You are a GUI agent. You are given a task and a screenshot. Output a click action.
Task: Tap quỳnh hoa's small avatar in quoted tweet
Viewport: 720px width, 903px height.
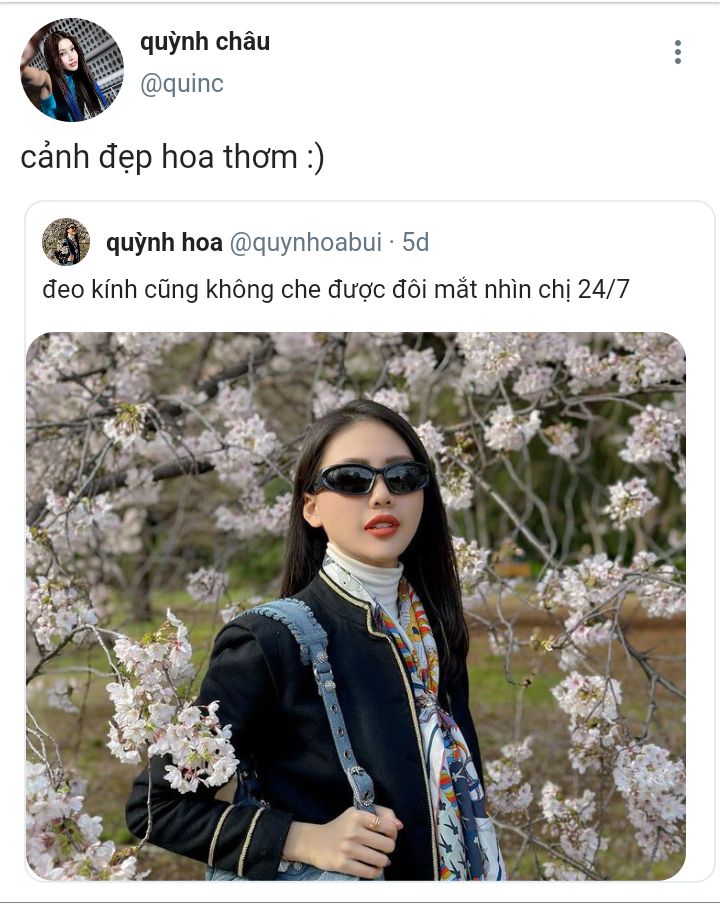tap(66, 242)
